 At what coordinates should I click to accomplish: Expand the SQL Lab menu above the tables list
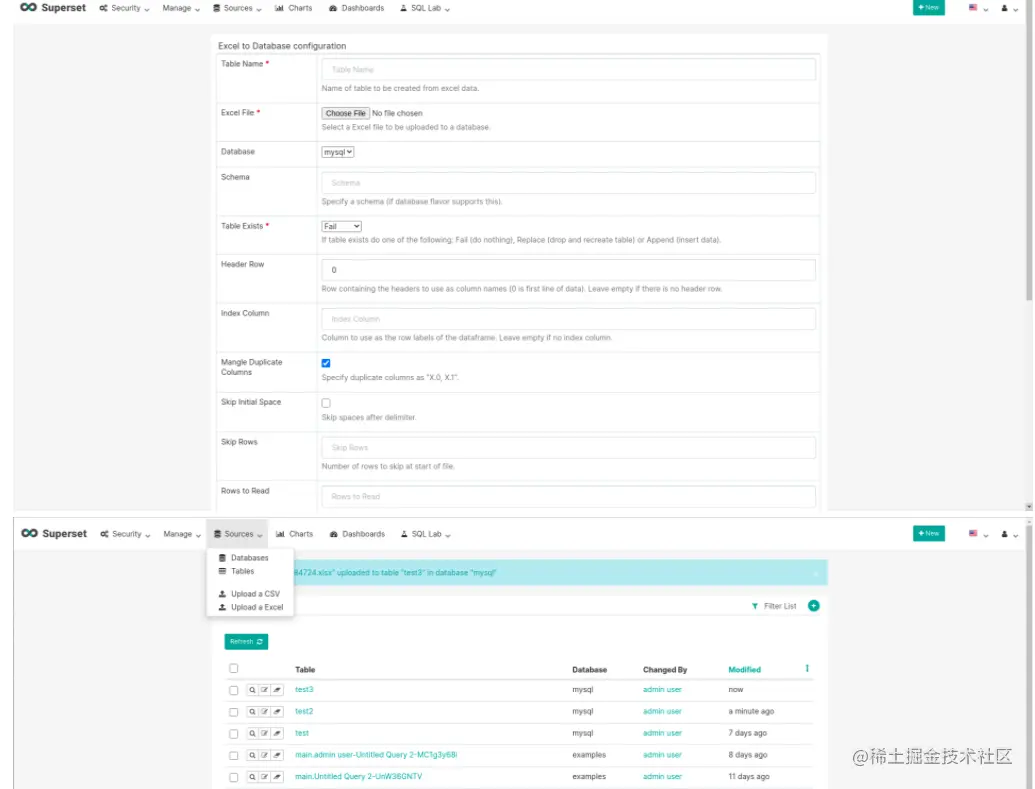pyautogui.click(x=426, y=533)
